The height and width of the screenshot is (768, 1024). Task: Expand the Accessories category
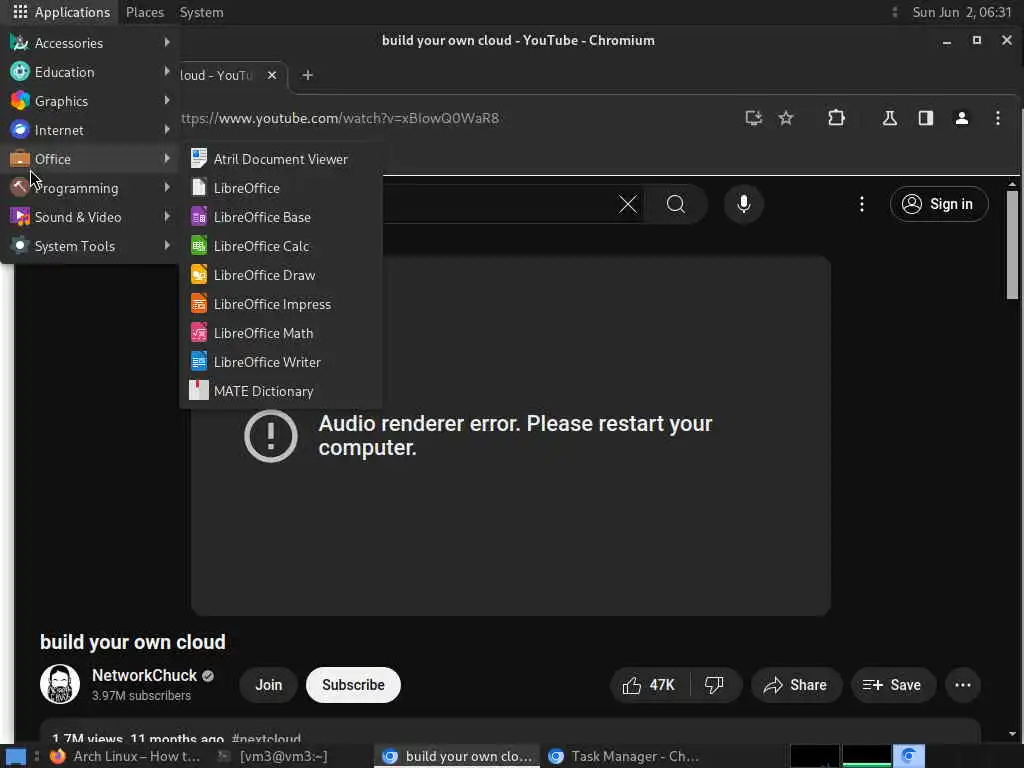[90, 43]
